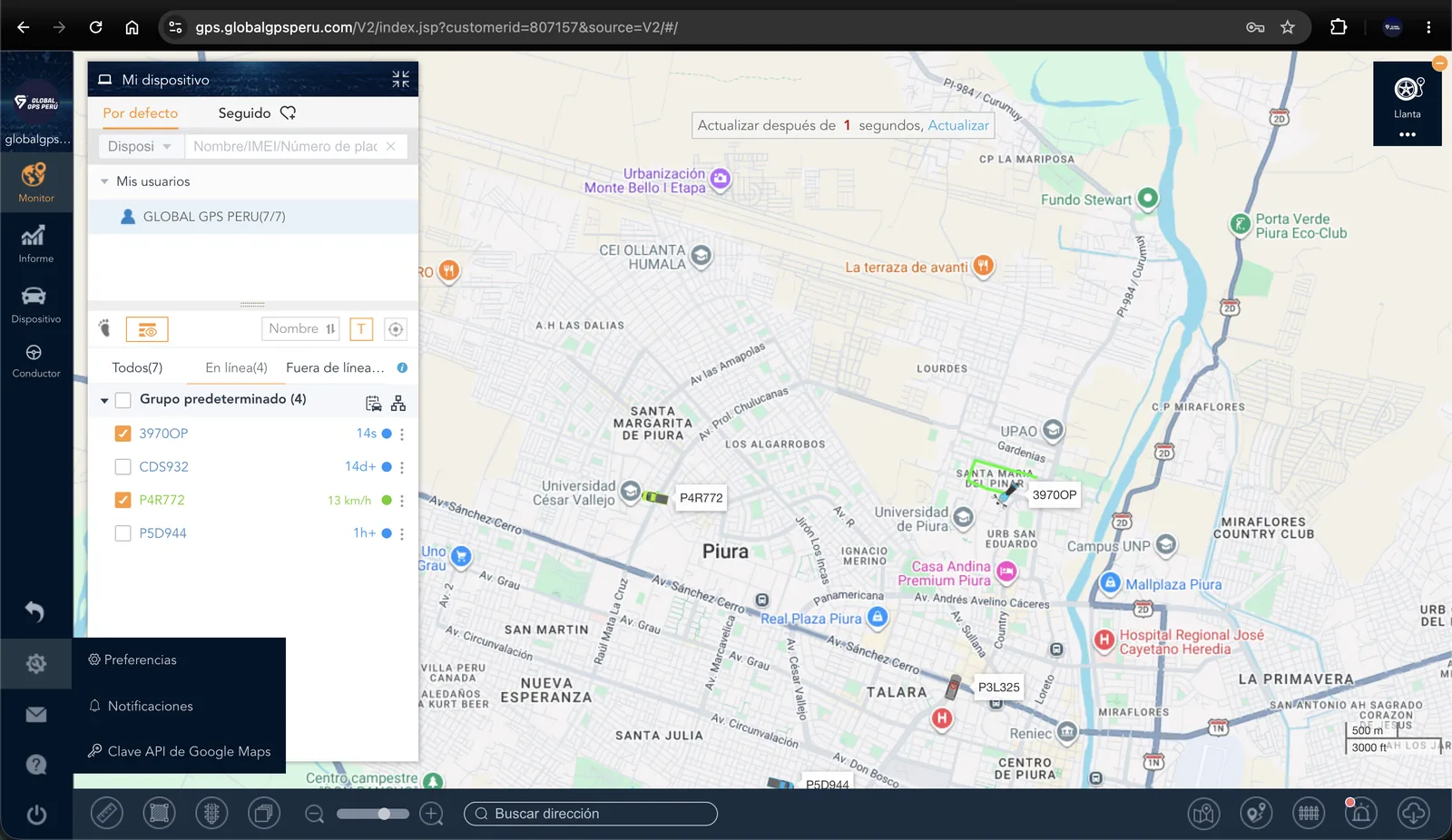Image resolution: width=1452 pixels, height=840 pixels.
Task: Select the En línea(4) tab
Action: (236, 367)
